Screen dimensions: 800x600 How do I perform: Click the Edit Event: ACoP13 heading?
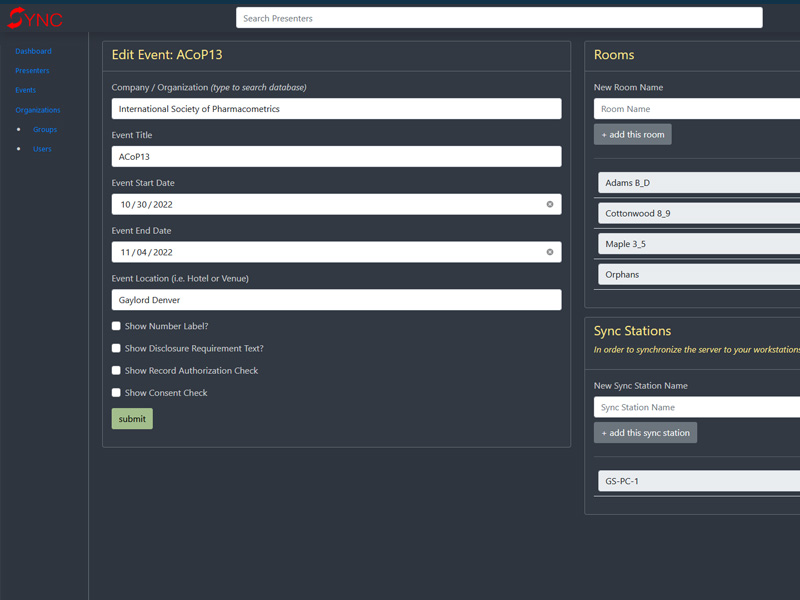[167, 55]
